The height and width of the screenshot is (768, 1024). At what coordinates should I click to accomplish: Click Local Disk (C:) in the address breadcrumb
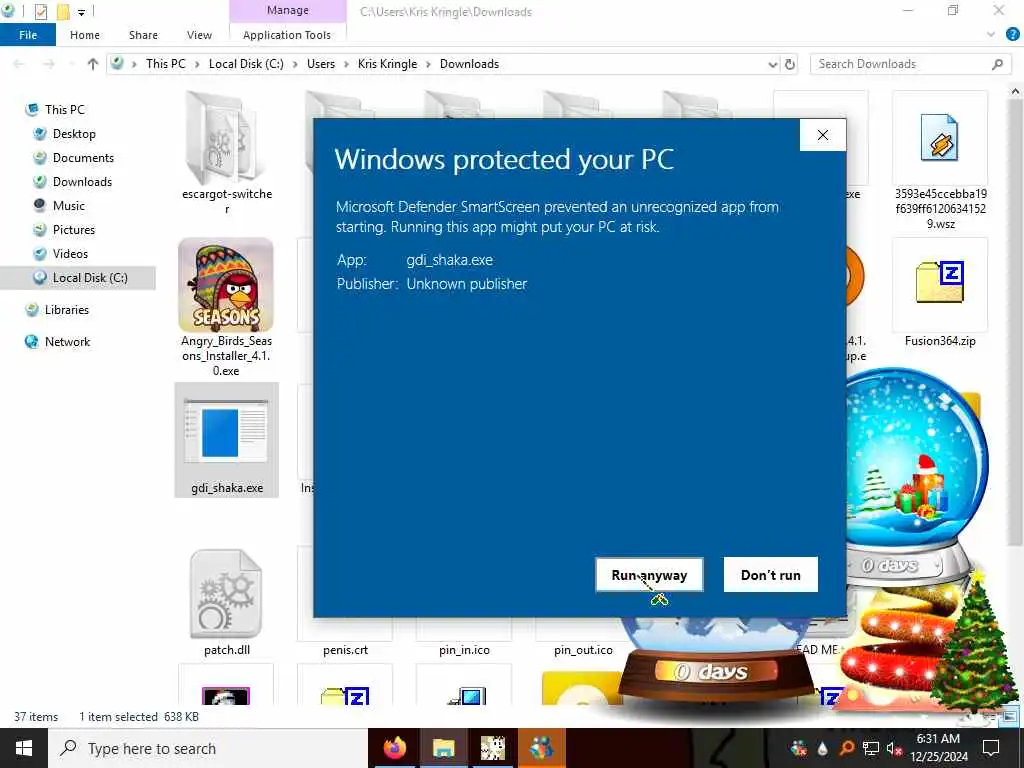246,64
